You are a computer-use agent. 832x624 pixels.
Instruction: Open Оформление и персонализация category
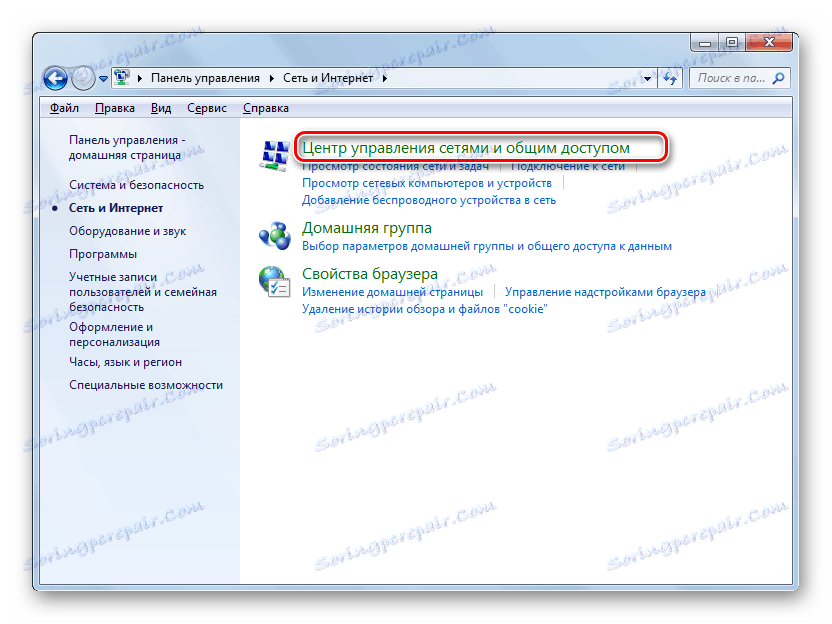(114, 334)
